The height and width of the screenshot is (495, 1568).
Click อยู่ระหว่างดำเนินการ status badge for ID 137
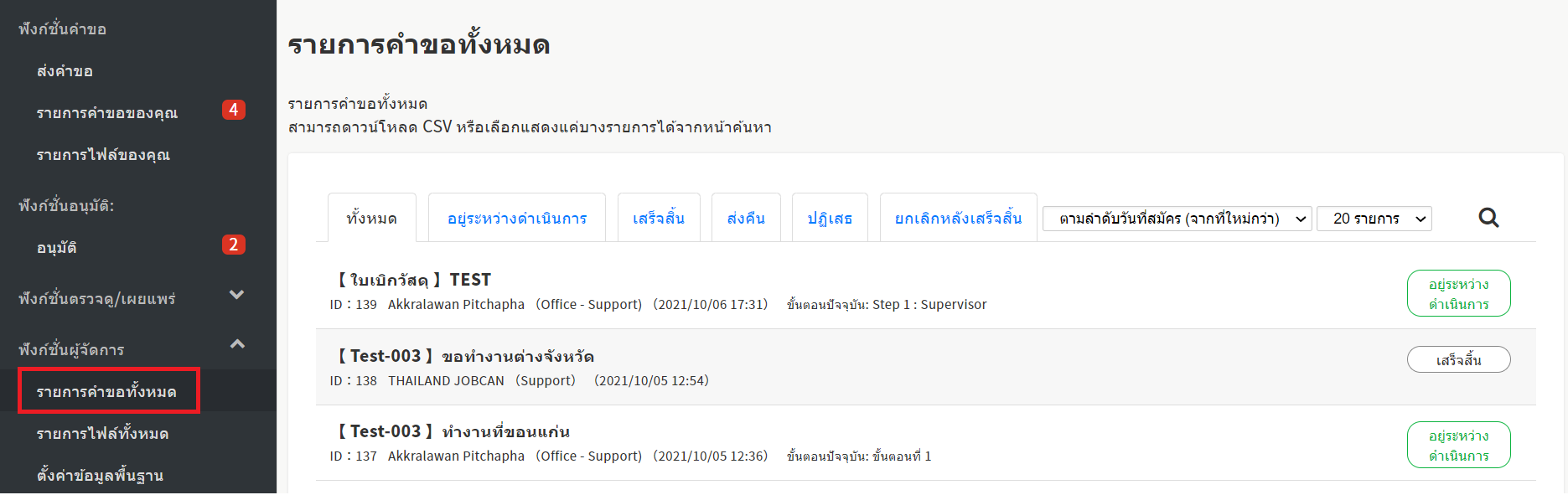point(1457,446)
